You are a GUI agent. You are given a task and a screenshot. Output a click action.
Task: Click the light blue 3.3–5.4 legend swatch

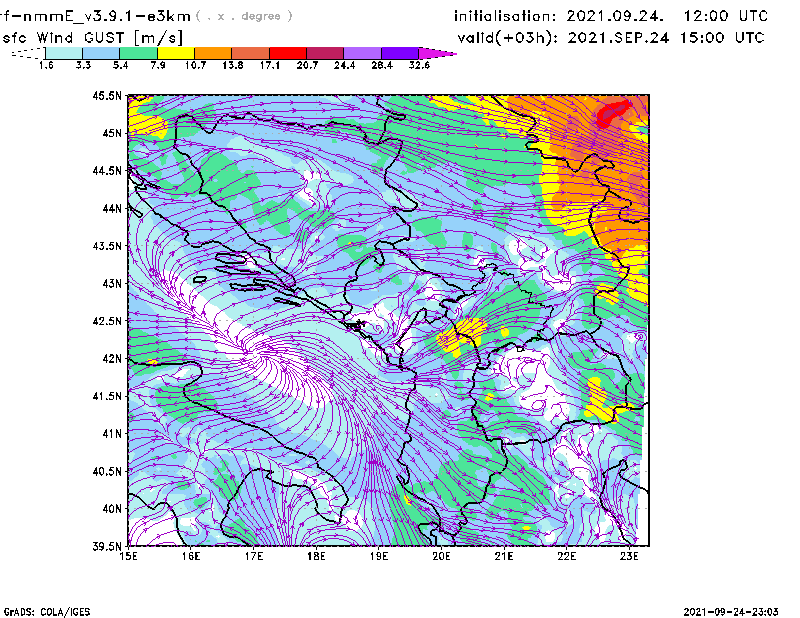tap(101, 53)
